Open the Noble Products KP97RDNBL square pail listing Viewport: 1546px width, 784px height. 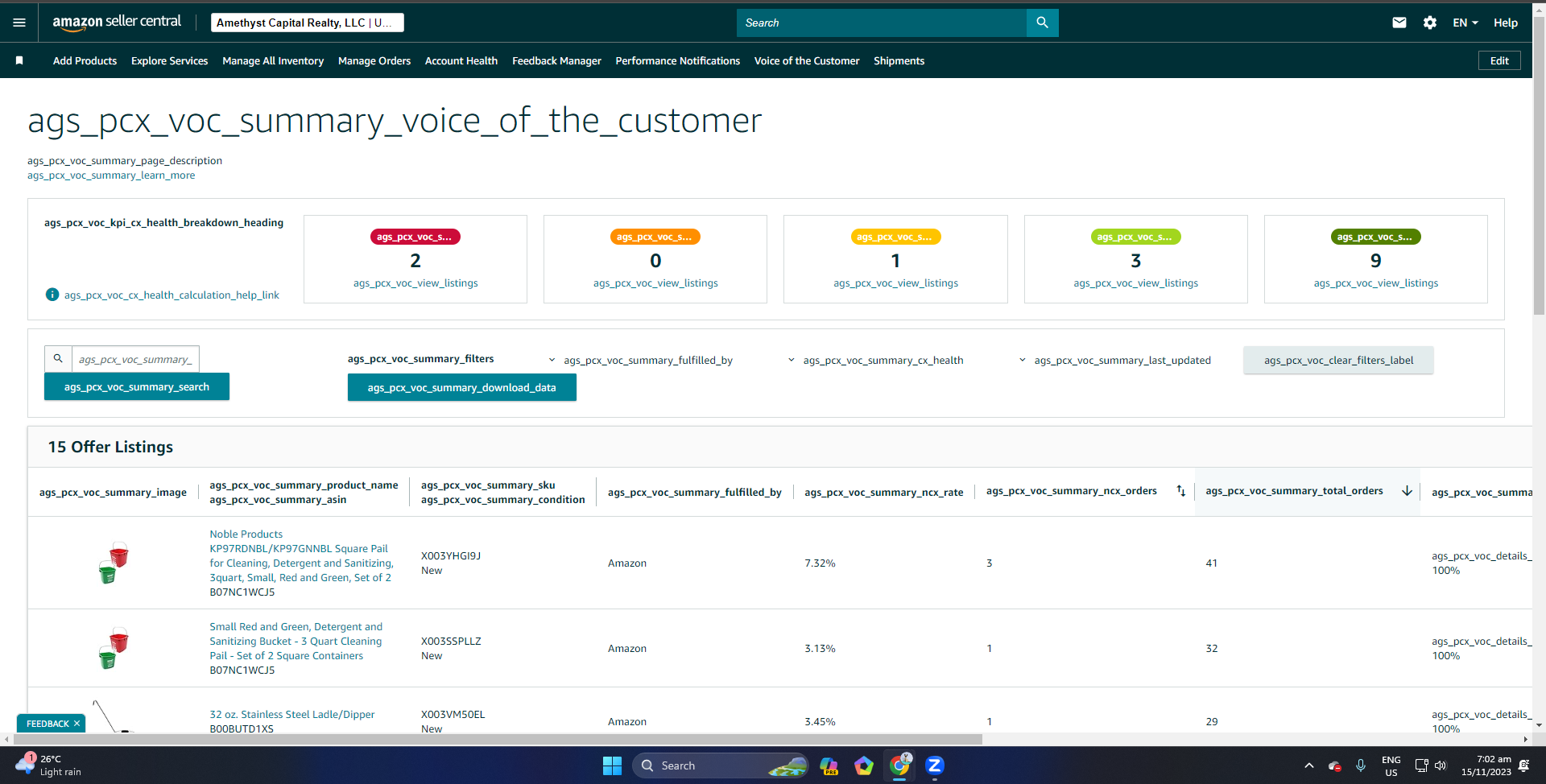coord(301,555)
